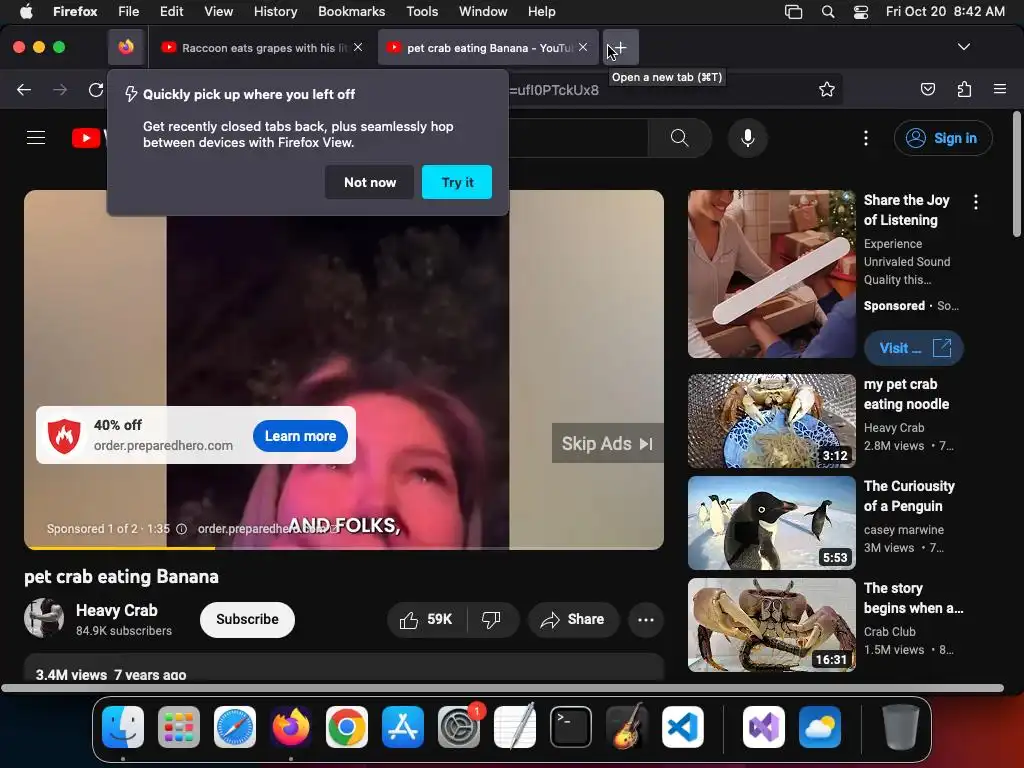Viewport: 1024px width, 768px height.
Task: Open the View menu
Action: pyautogui.click(x=218, y=11)
